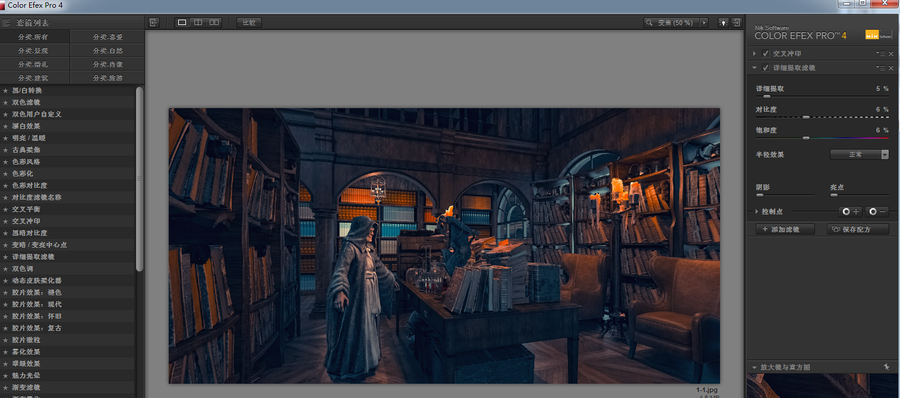Viewport: 900px width, 398px height.
Task: Hide the left filter list panel icon
Action: point(153,22)
